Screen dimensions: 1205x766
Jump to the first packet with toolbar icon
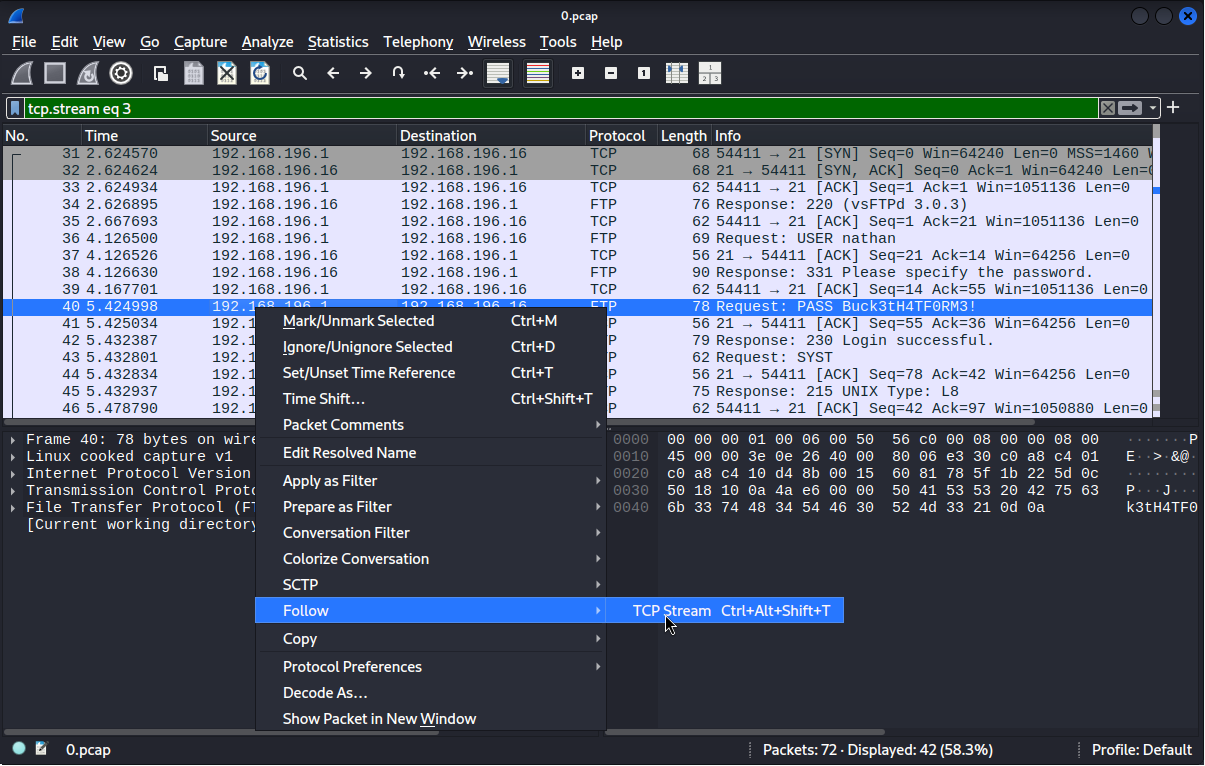click(x=432, y=73)
